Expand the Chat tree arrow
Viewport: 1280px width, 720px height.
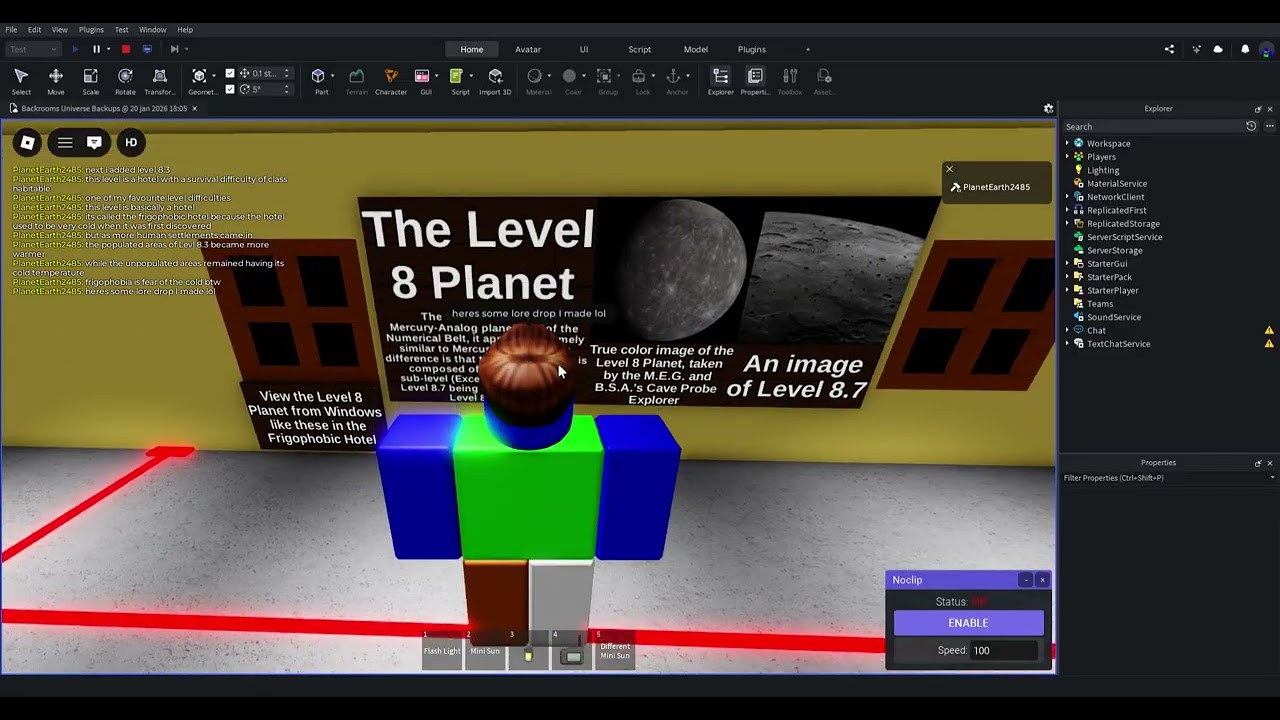point(1067,330)
